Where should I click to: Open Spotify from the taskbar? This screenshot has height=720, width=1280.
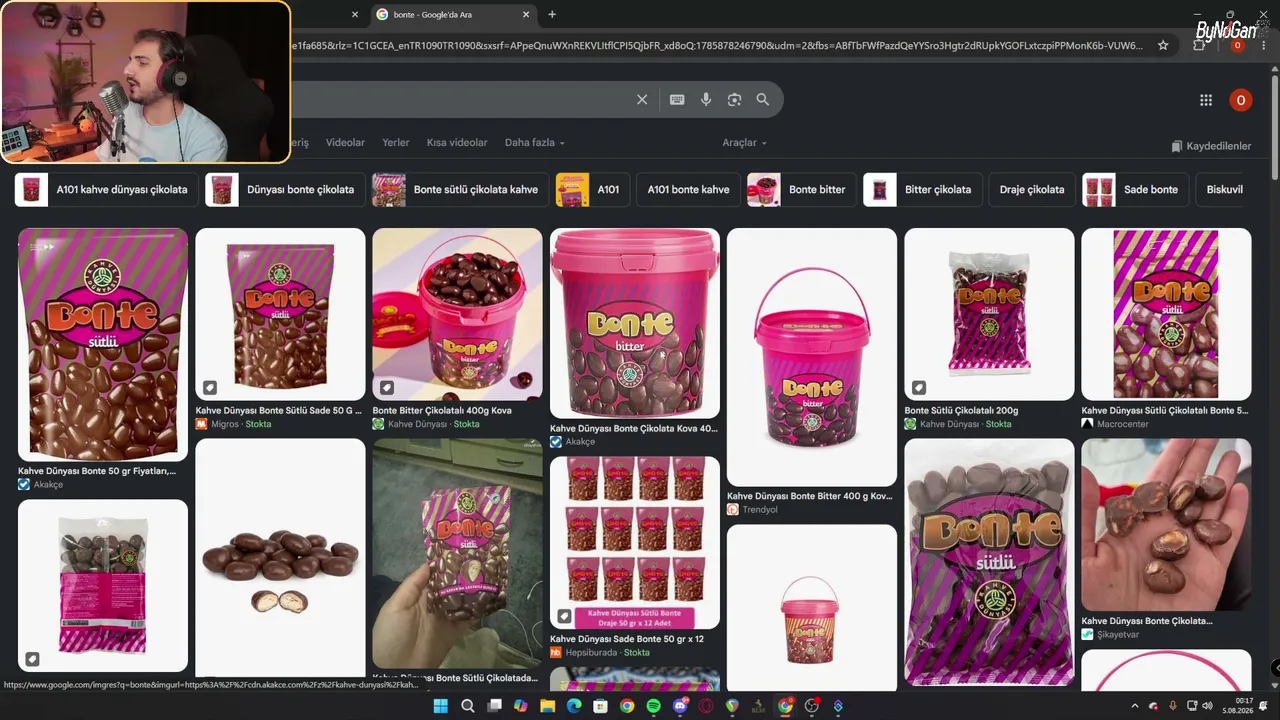pos(653,706)
